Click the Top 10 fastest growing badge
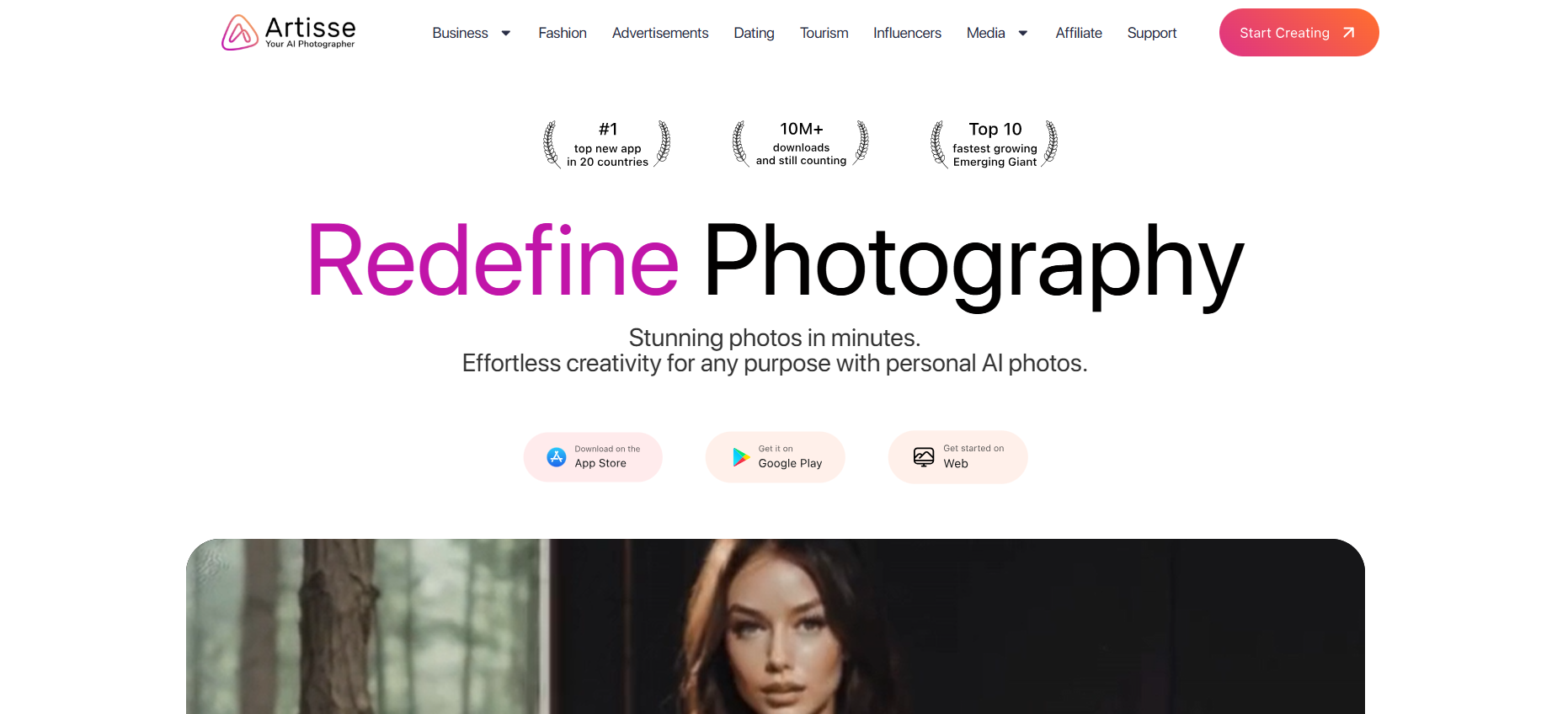The image size is (1568, 714). pos(995,144)
